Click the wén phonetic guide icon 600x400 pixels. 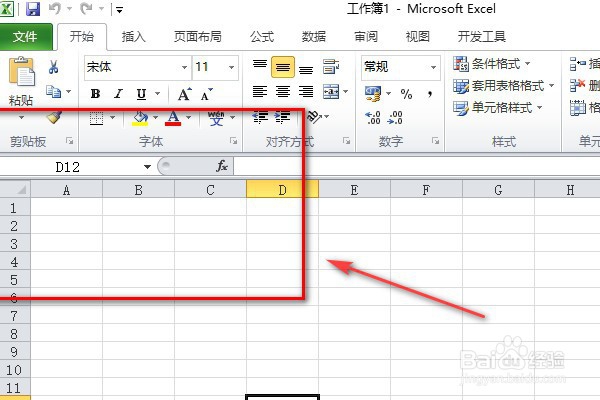(x=216, y=118)
